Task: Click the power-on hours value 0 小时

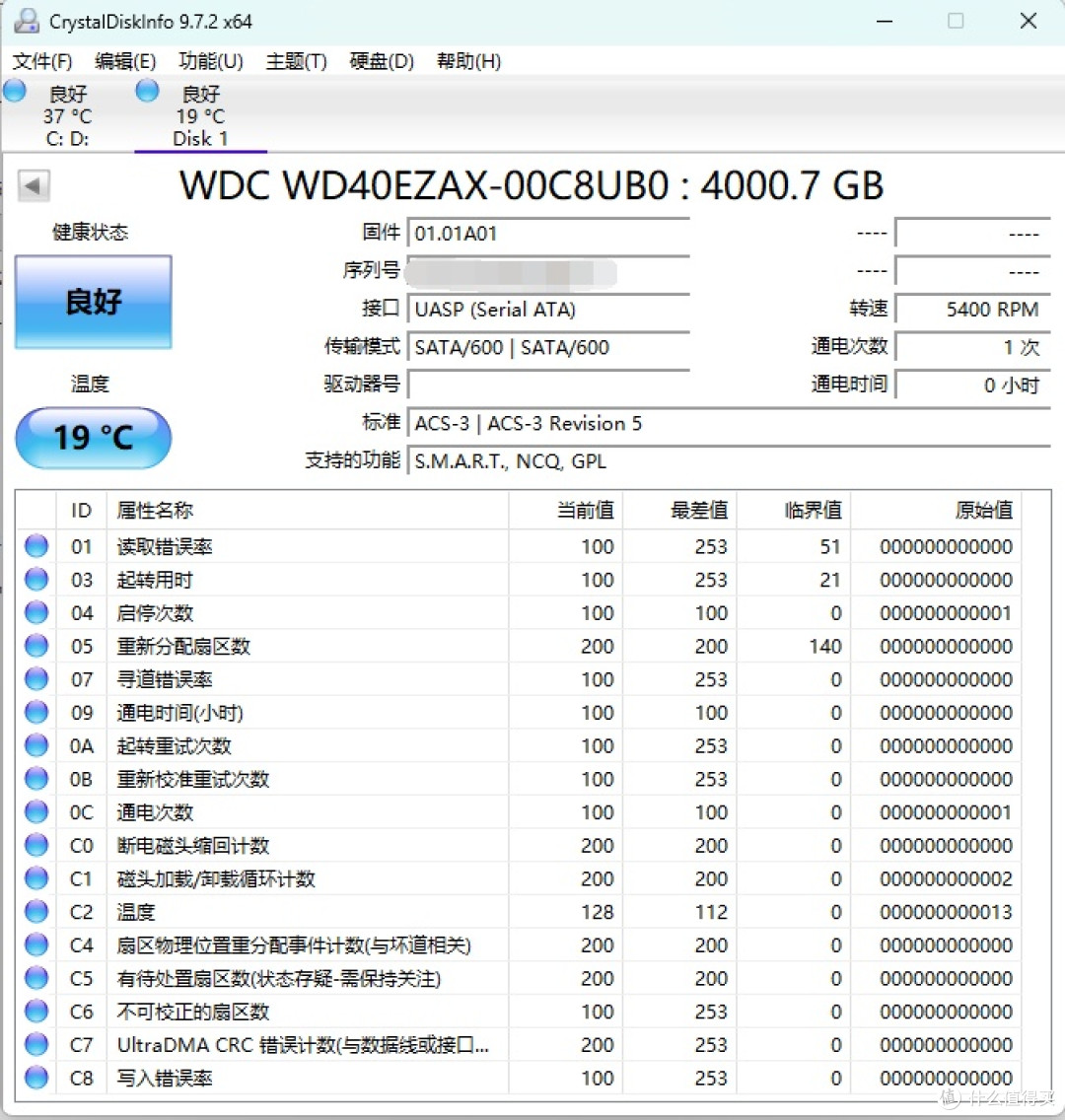Action: 973,385
